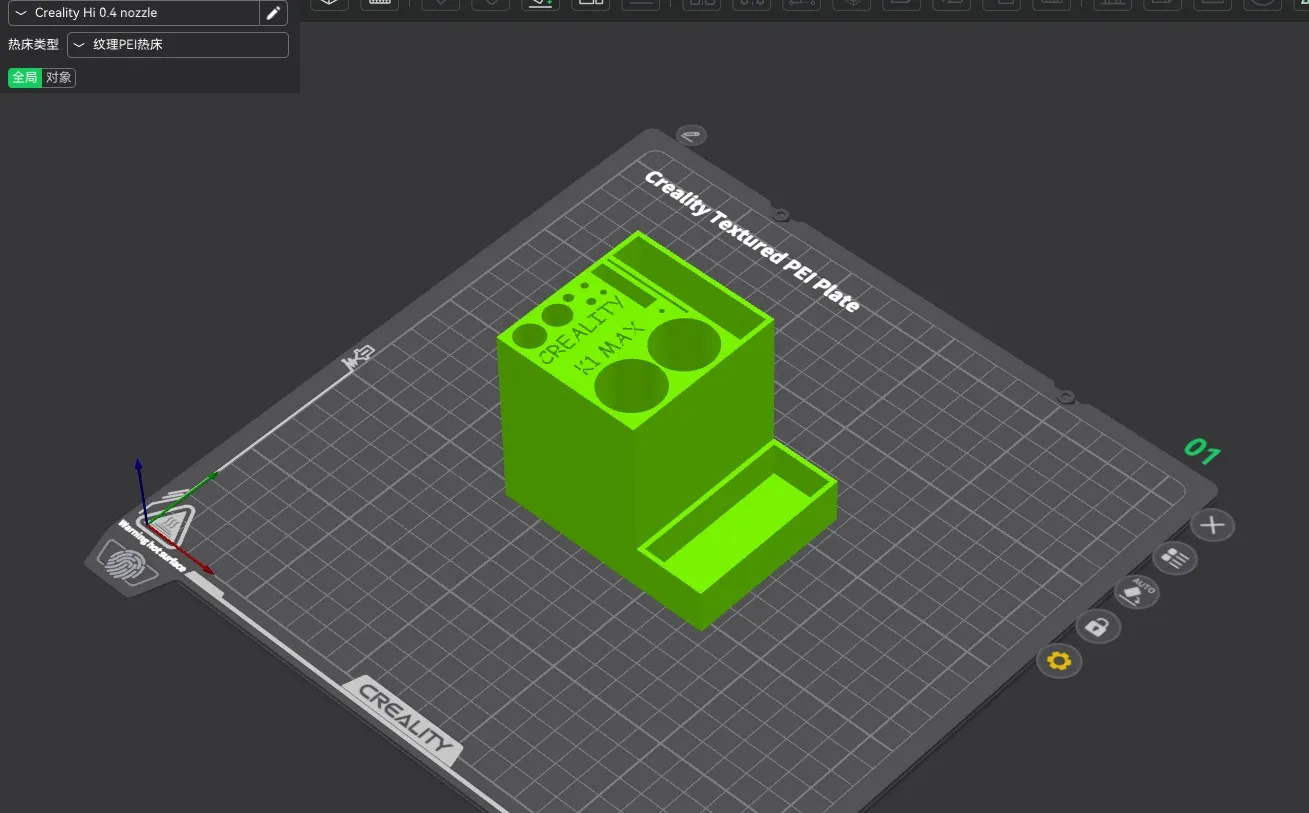Image resolution: width=1309 pixels, height=813 pixels.
Task: Open the 纹理PEI热床 bed type dropdown
Action: click(x=178, y=45)
